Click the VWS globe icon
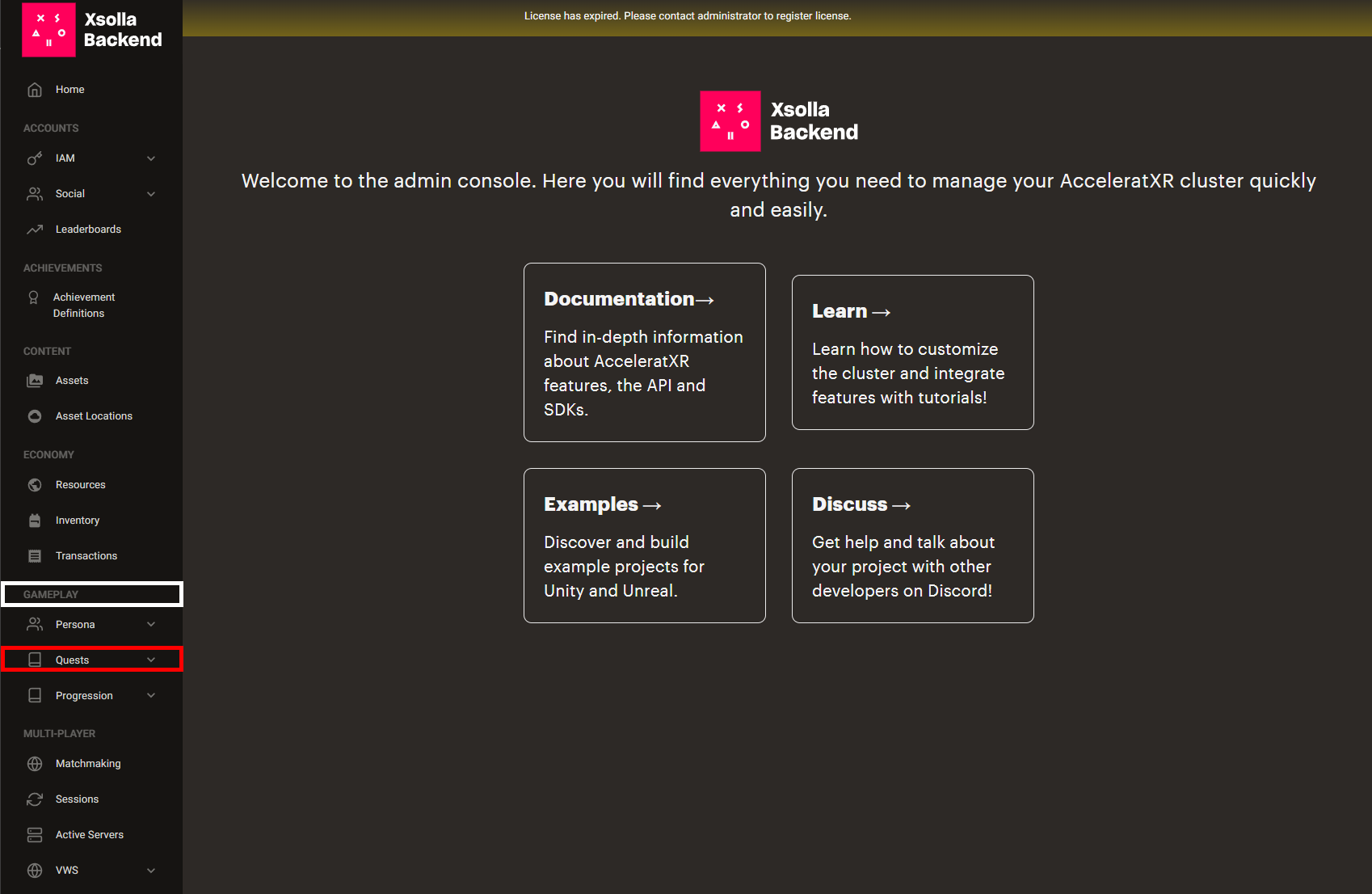The height and width of the screenshot is (894, 1372). 35,871
